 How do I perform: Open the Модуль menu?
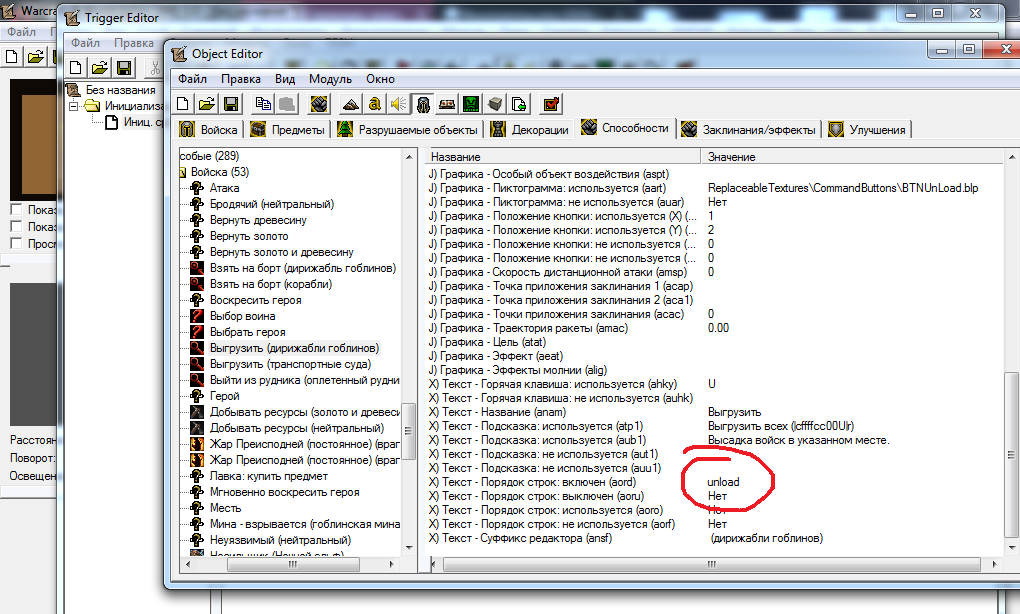coord(330,79)
